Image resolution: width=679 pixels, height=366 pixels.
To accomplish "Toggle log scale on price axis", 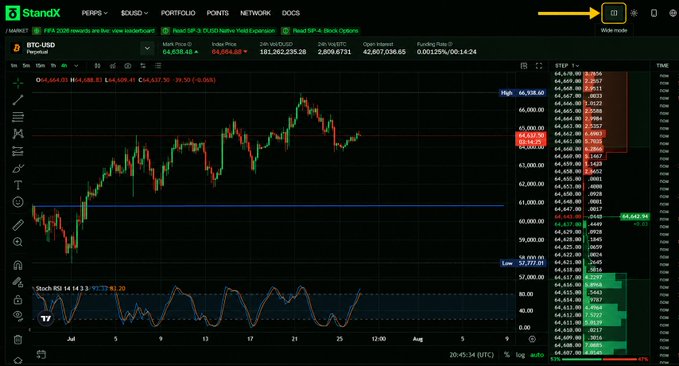I will pyautogui.click(x=520, y=355).
